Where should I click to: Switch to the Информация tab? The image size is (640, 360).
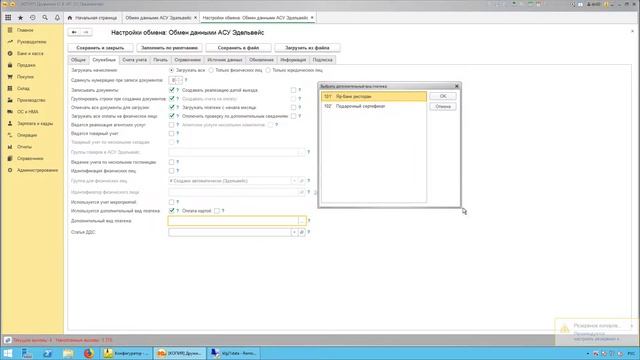coord(293,60)
